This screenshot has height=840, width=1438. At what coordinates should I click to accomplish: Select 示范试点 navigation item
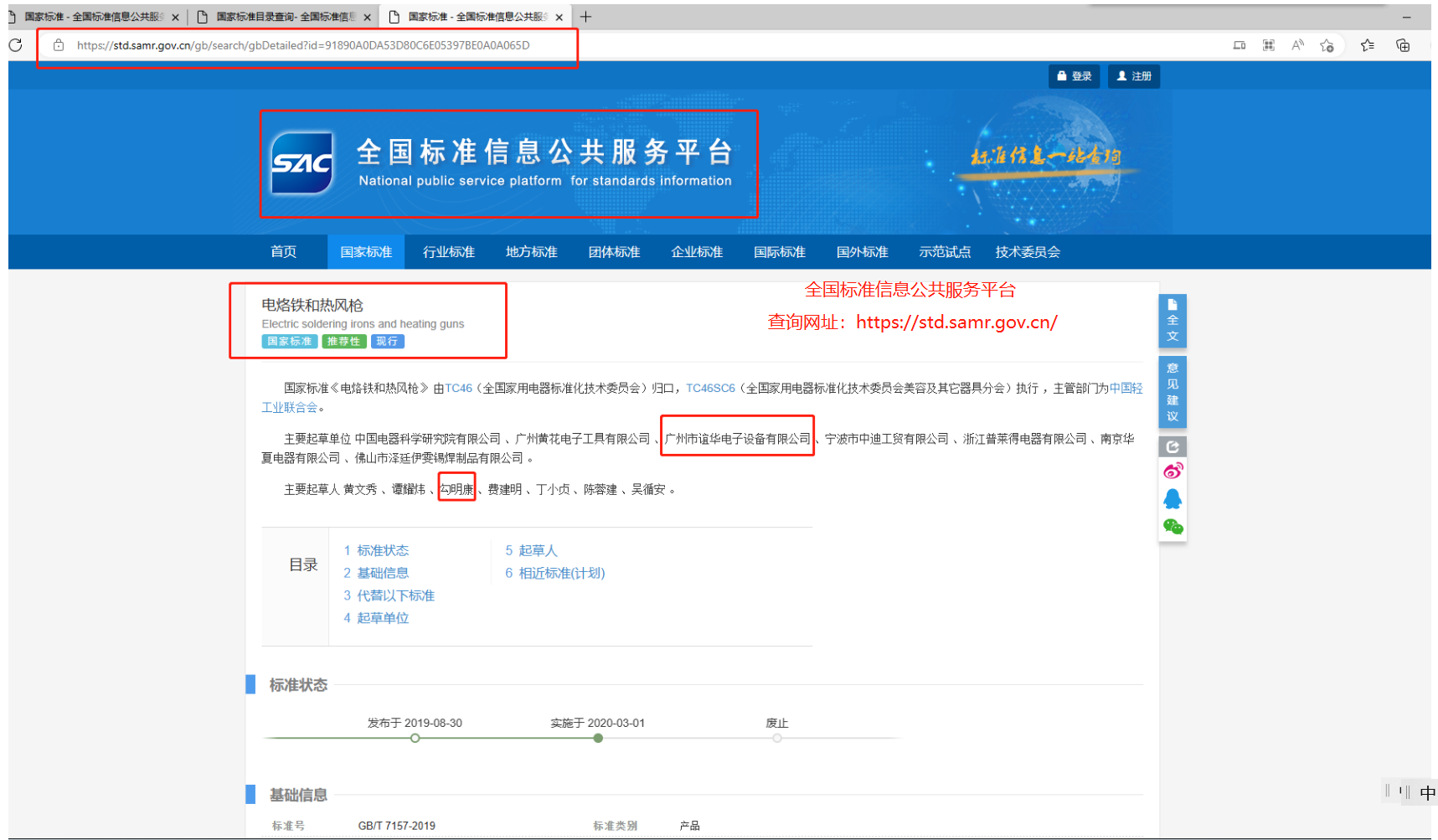point(945,252)
